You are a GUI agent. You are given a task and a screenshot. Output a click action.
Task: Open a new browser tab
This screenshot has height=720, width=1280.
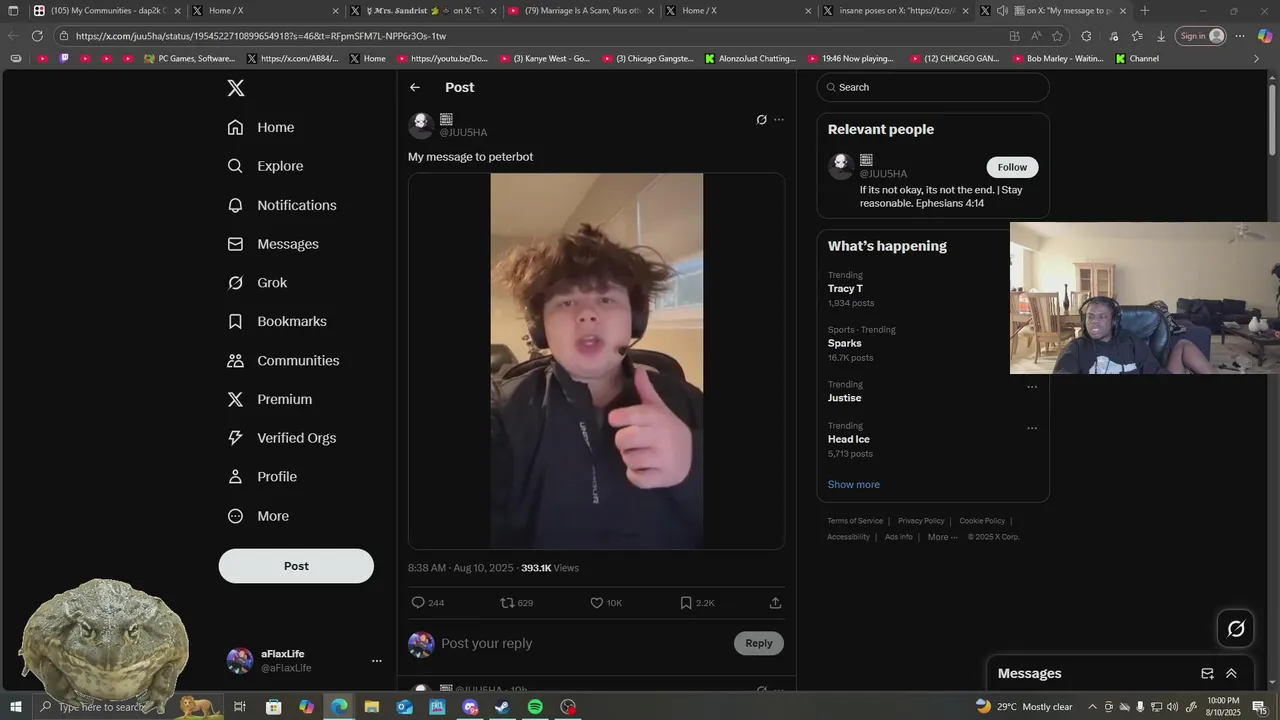pos(1145,11)
